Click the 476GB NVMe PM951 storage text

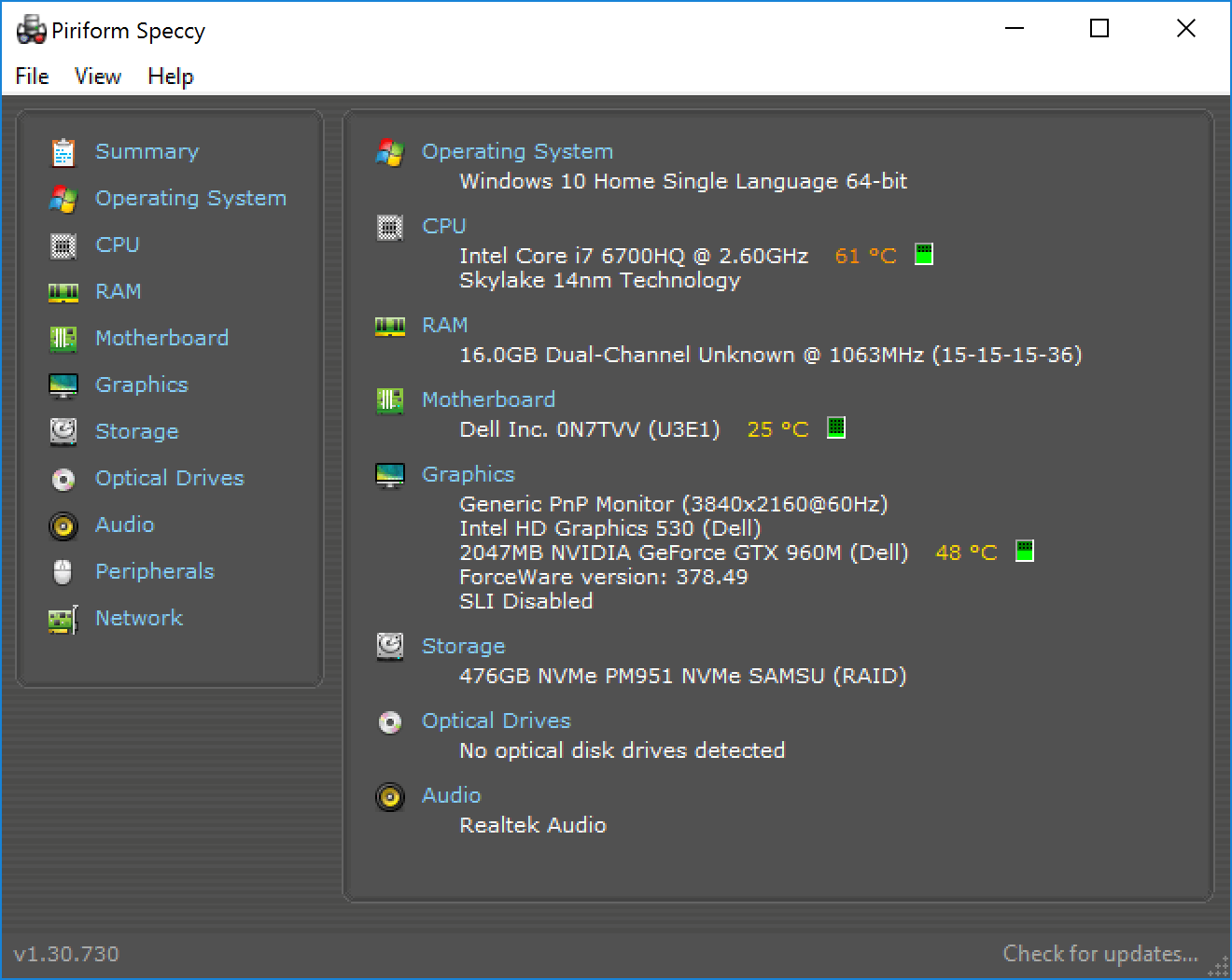point(682,676)
